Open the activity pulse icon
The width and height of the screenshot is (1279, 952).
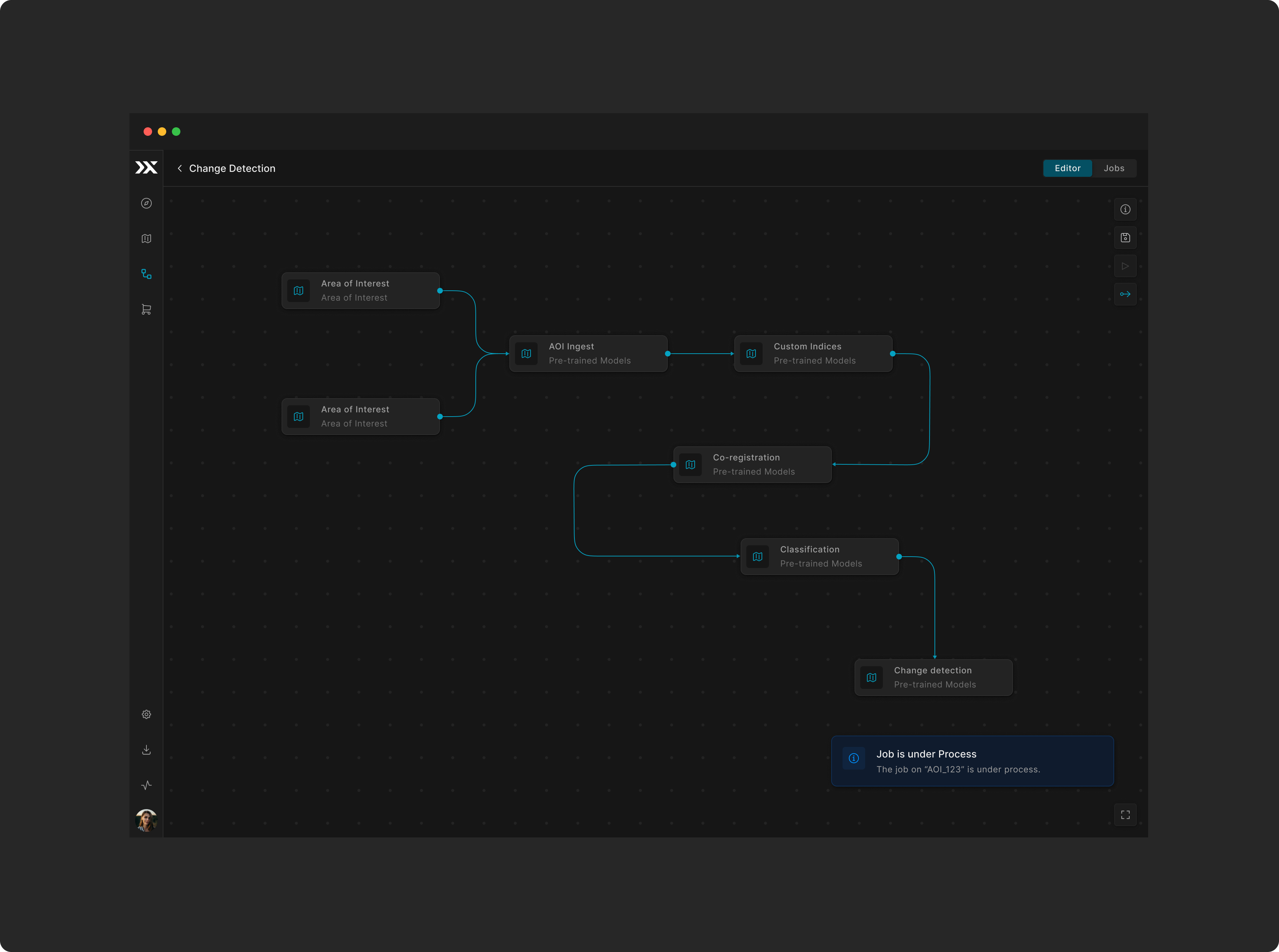146,785
